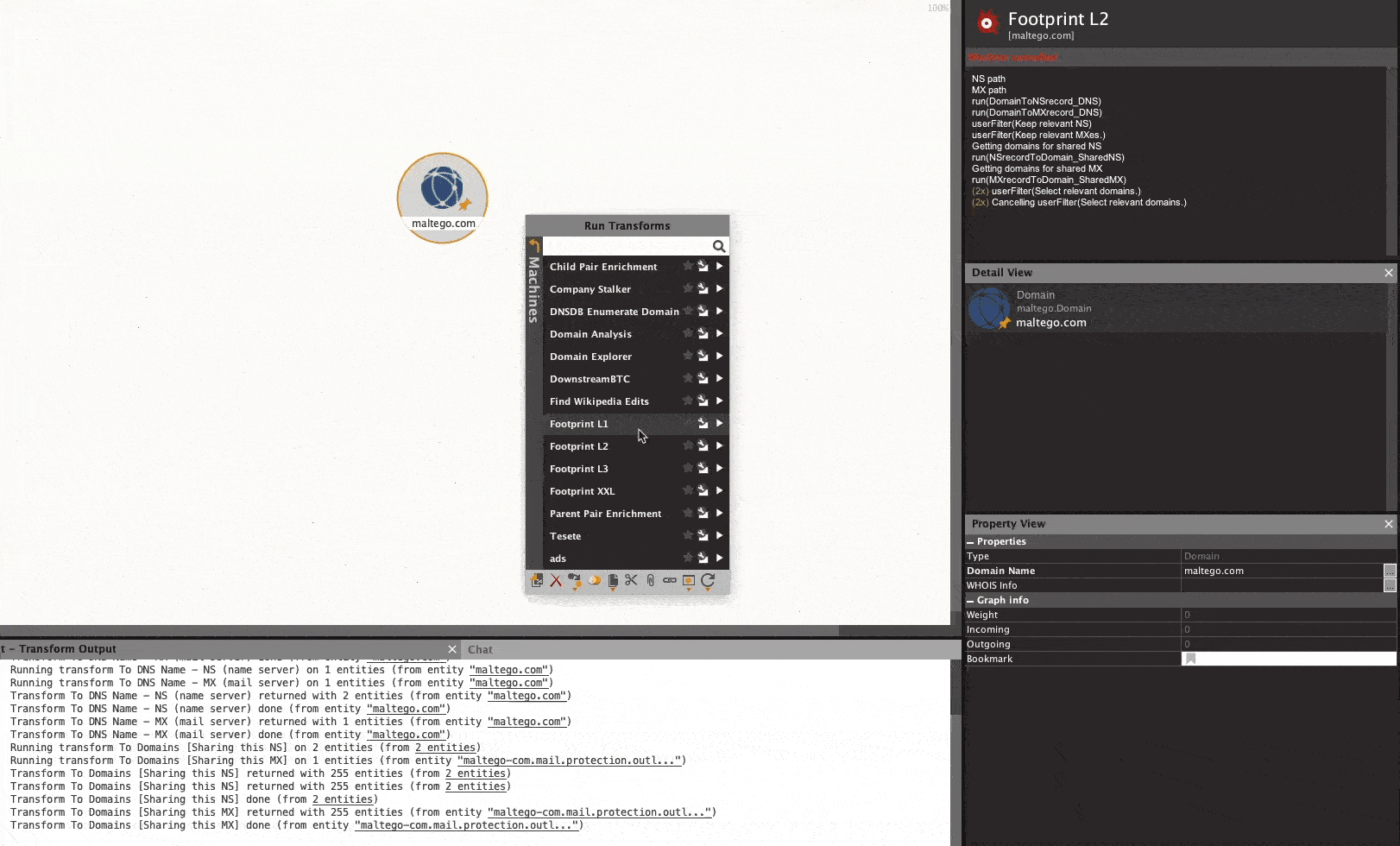This screenshot has height=846, width=1400.
Task: Toggle favorite star for Footprint XXL
Action: pyautogui.click(x=688, y=491)
